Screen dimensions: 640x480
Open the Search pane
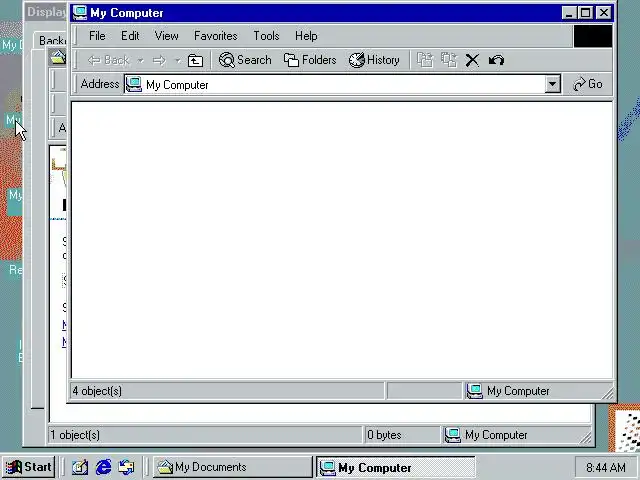pos(245,60)
